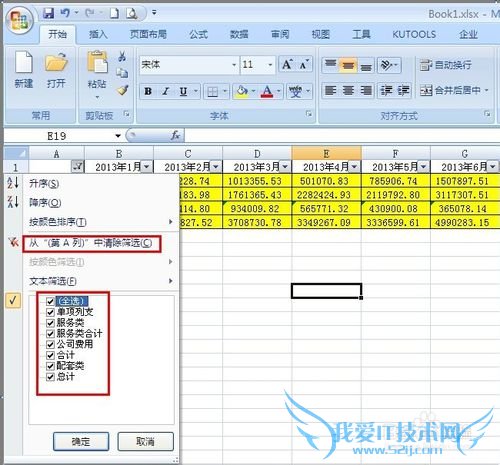Apply red font color
The width and height of the screenshot is (500, 465).
pos(267,91)
